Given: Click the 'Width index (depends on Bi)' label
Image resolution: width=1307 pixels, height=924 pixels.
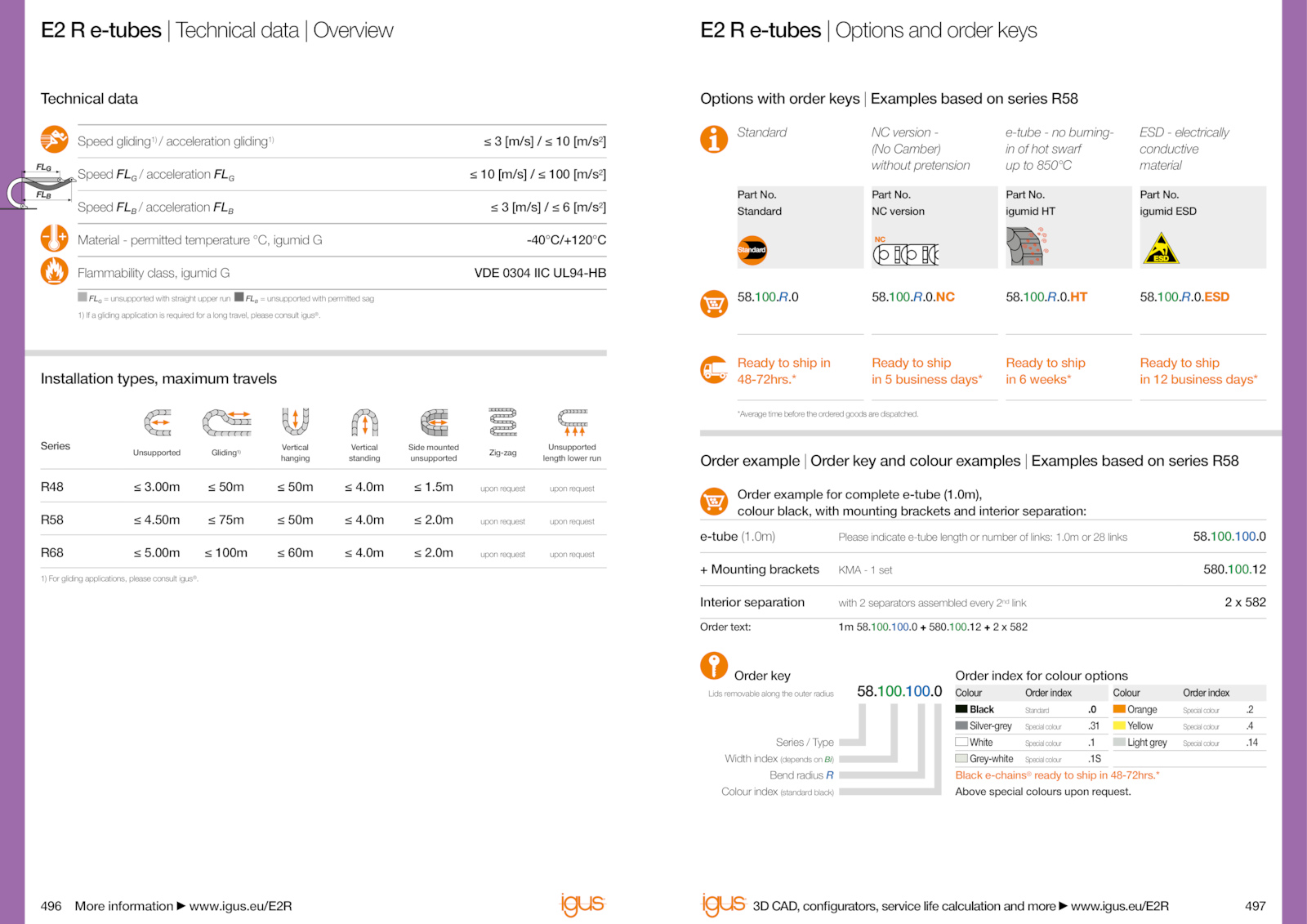Looking at the screenshot, I should click(779, 759).
